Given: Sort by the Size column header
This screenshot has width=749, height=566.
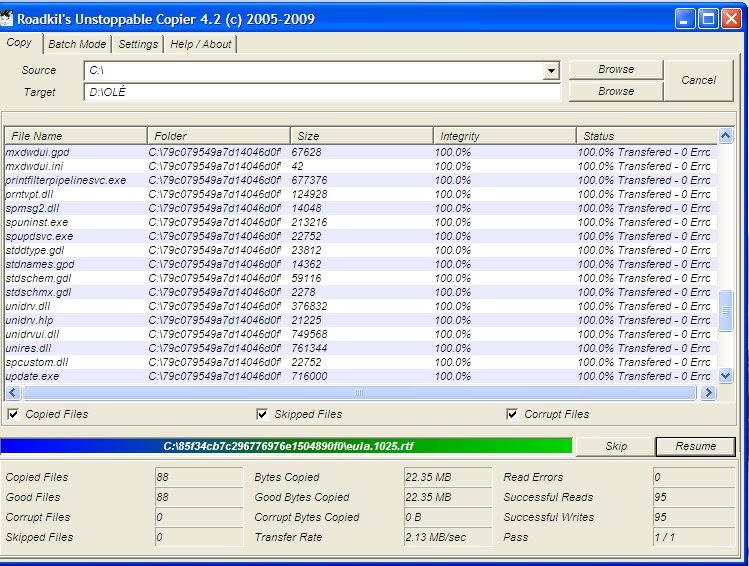Looking at the screenshot, I should pos(362,136).
